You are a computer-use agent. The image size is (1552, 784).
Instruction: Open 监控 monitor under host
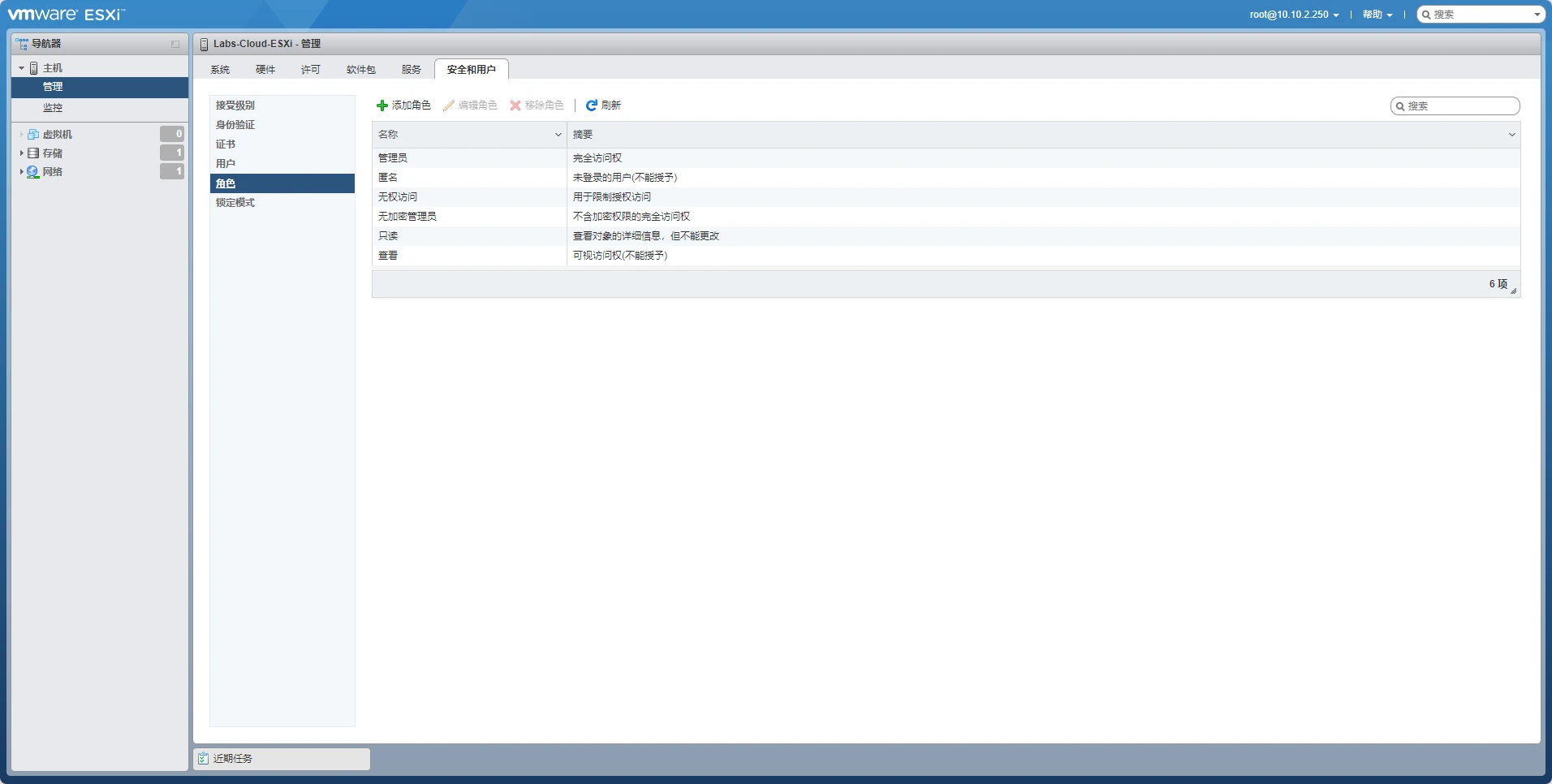[53, 108]
